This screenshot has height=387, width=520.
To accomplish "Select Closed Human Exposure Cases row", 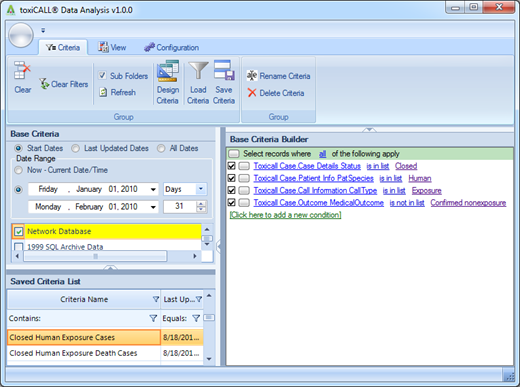I will click(x=105, y=337).
